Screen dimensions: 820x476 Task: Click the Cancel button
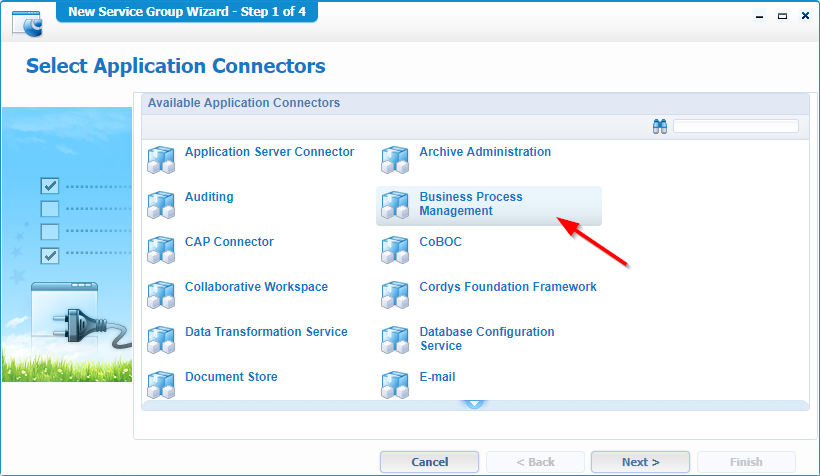tap(429, 462)
